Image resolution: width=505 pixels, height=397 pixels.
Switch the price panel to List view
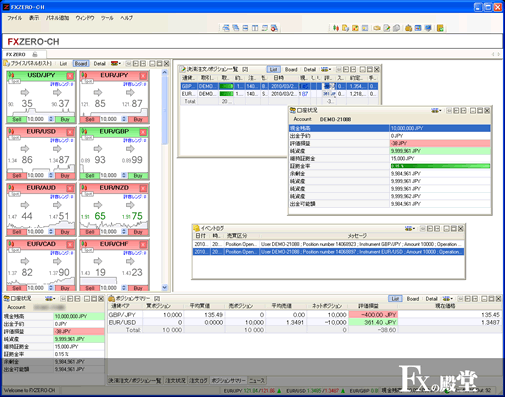pyautogui.click(x=63, y=63)
